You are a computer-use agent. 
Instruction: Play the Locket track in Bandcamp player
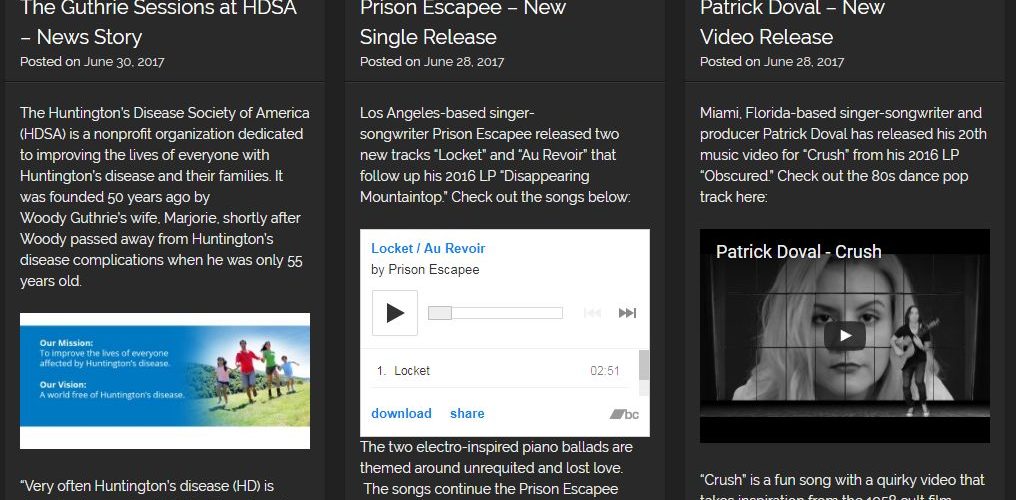coord(395,313)
